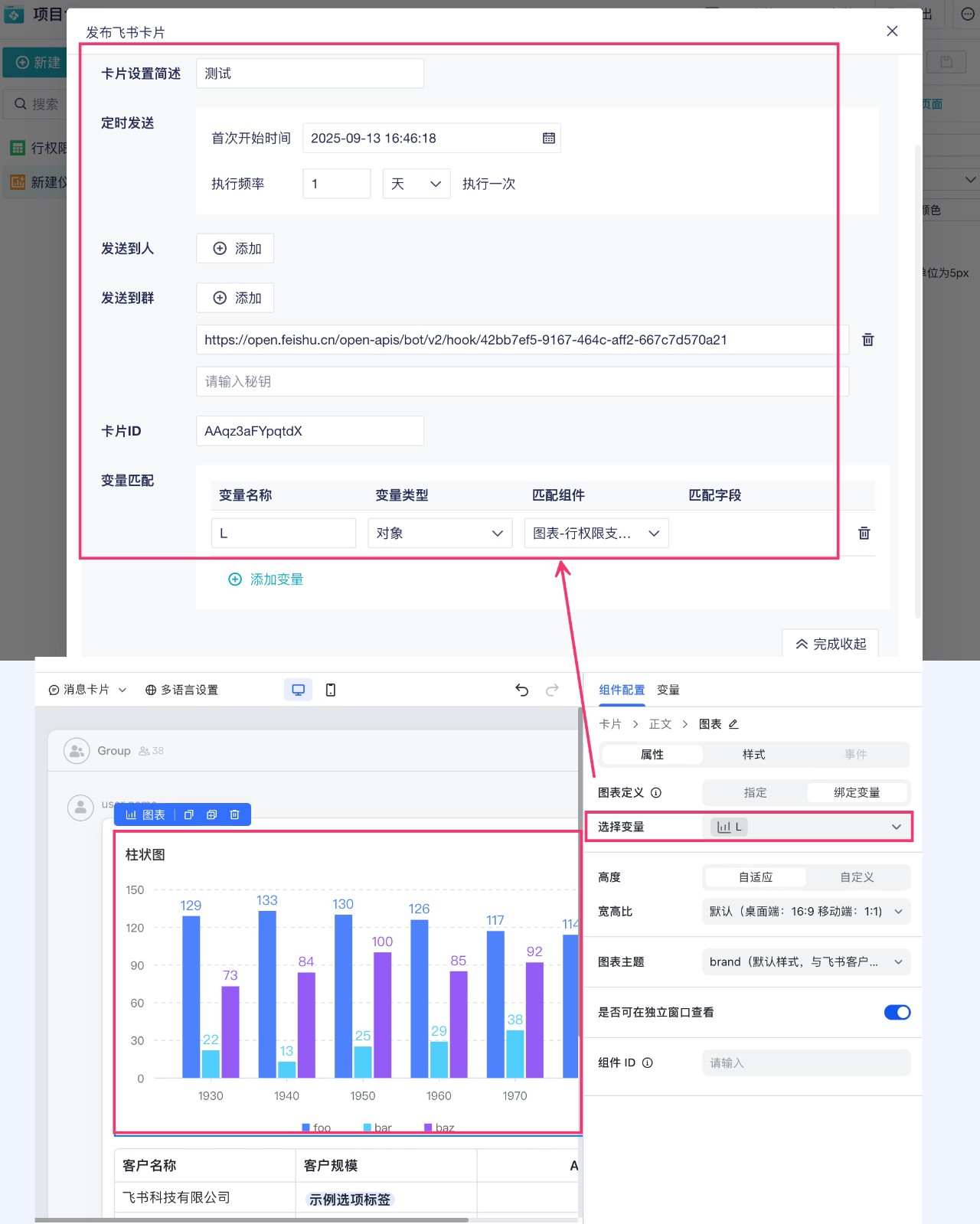Screen dimensions: 980x1224
Task: Click the 示例选项标签 tag
Action: pos(349,1200)
